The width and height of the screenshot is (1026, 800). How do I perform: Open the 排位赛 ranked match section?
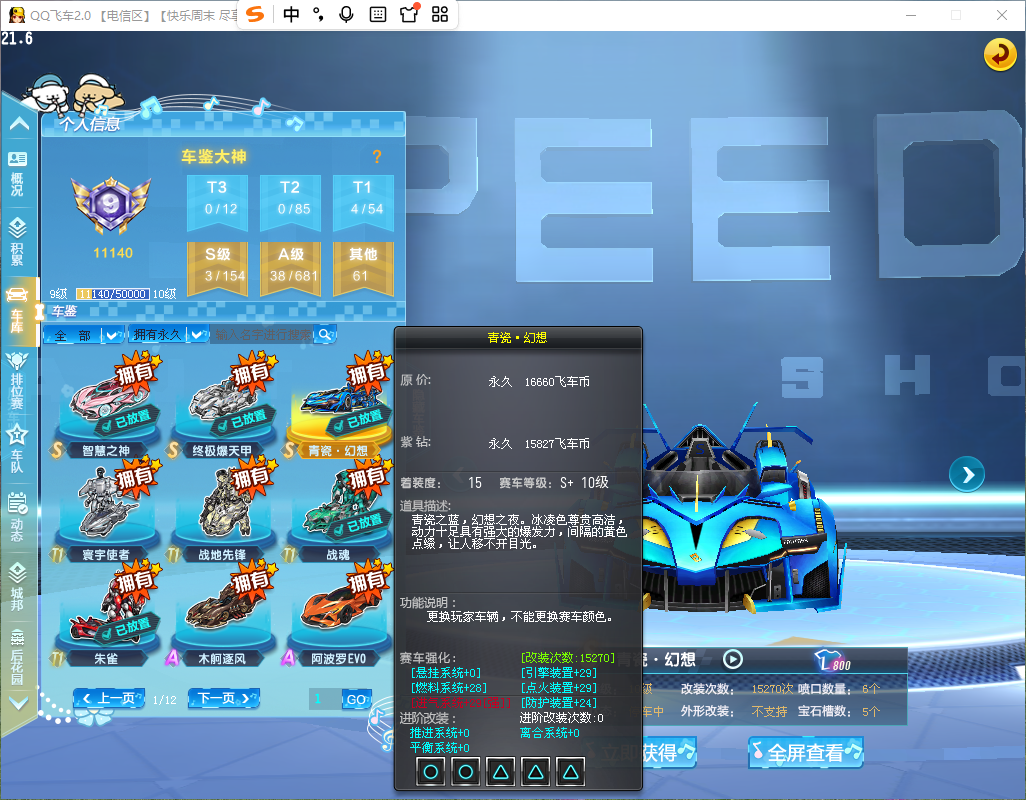pos(18,381)
